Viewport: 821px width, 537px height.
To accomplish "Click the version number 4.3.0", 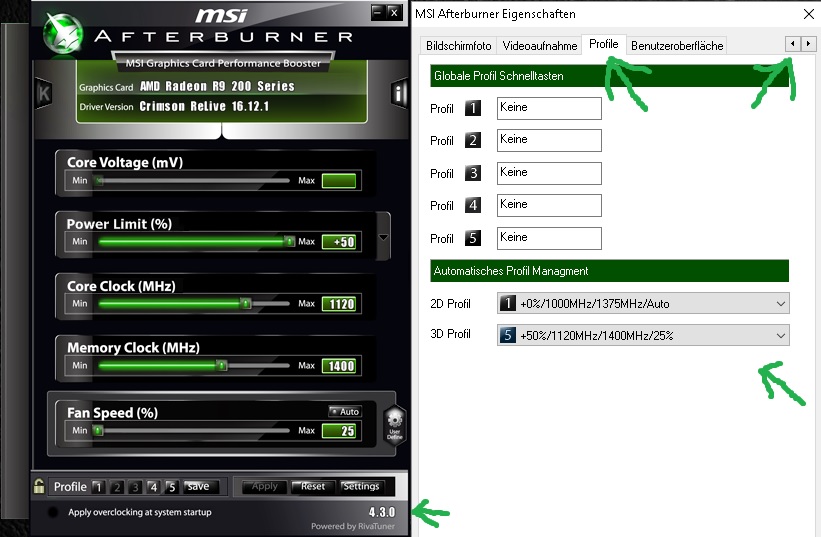I will tap(382, 512).
